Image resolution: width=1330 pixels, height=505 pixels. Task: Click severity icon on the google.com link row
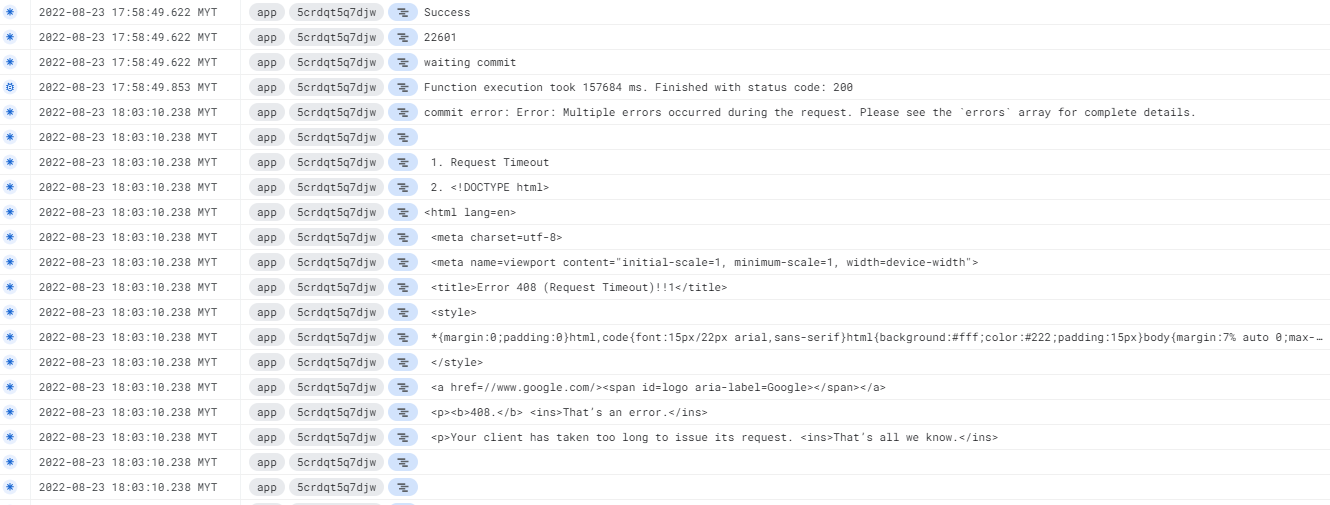point(10,387)
